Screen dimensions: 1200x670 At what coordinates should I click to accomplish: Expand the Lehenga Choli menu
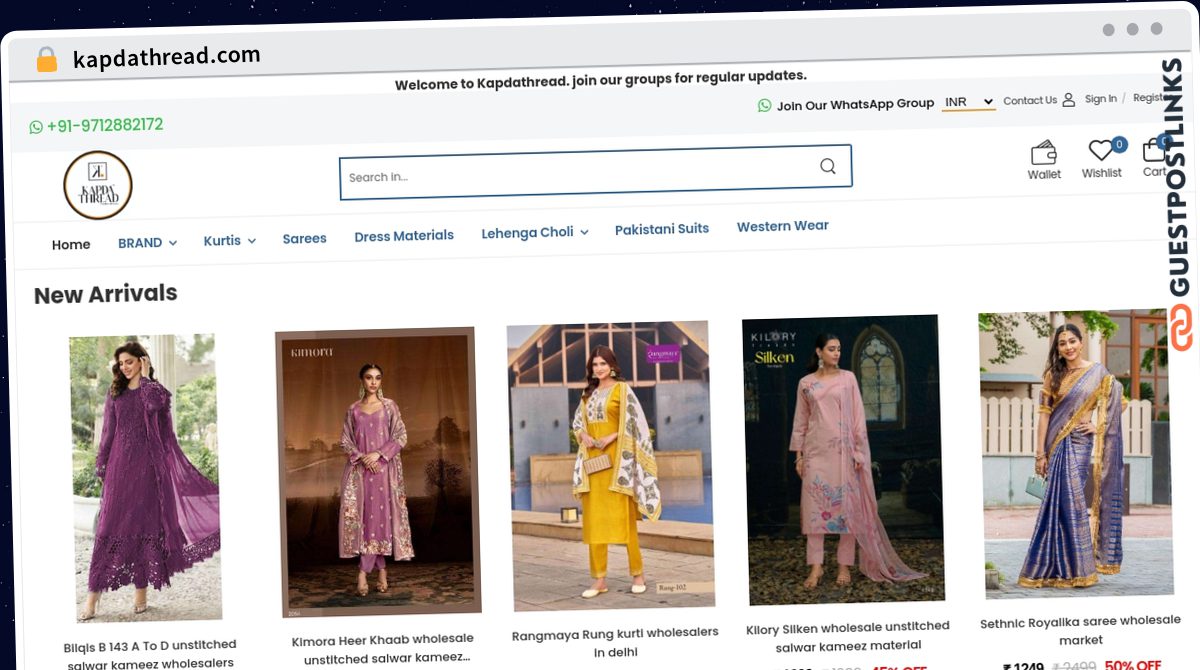[535, 232]
